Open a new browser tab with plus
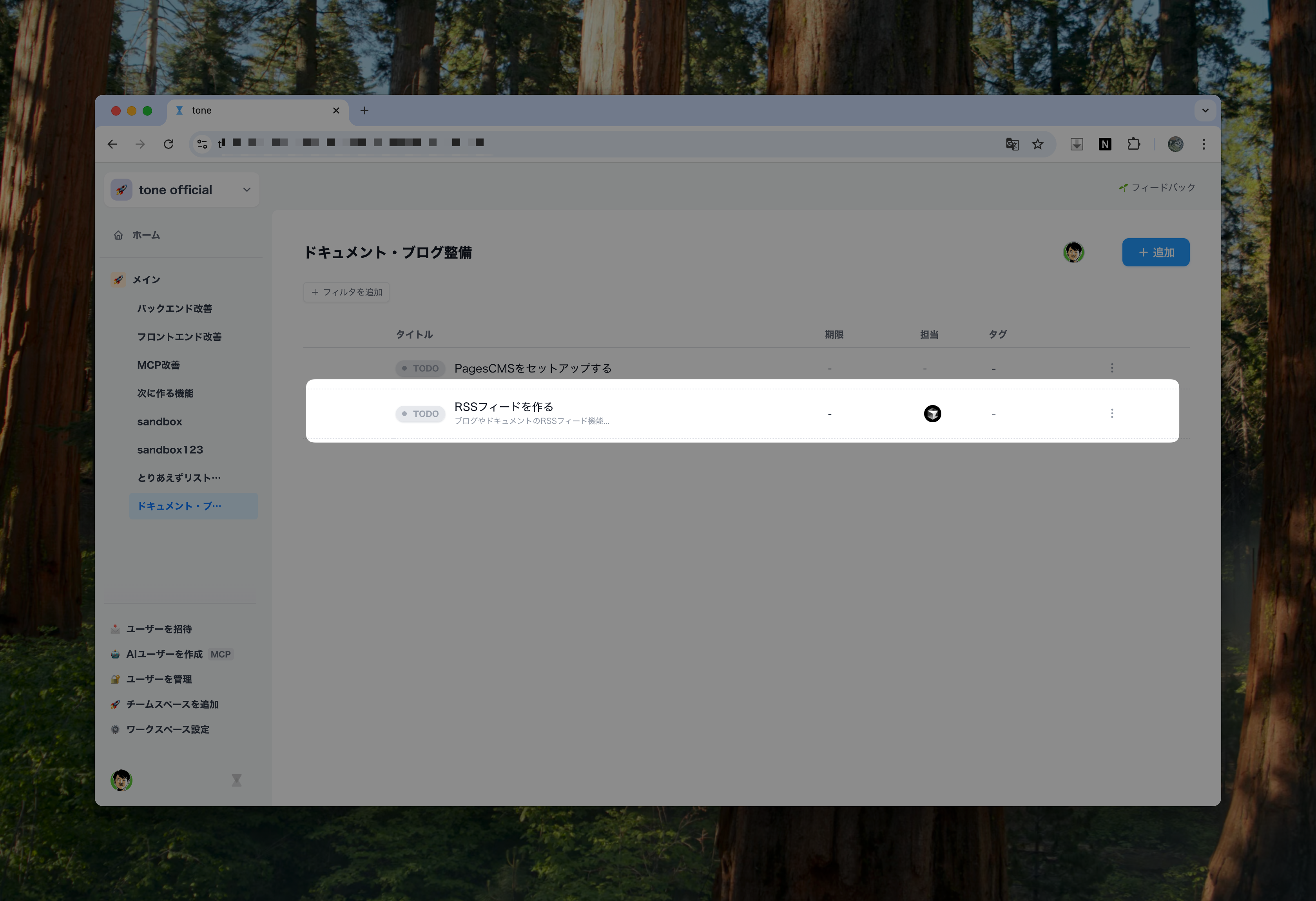Screen dimensions: 1316x901 coord(364,110)
